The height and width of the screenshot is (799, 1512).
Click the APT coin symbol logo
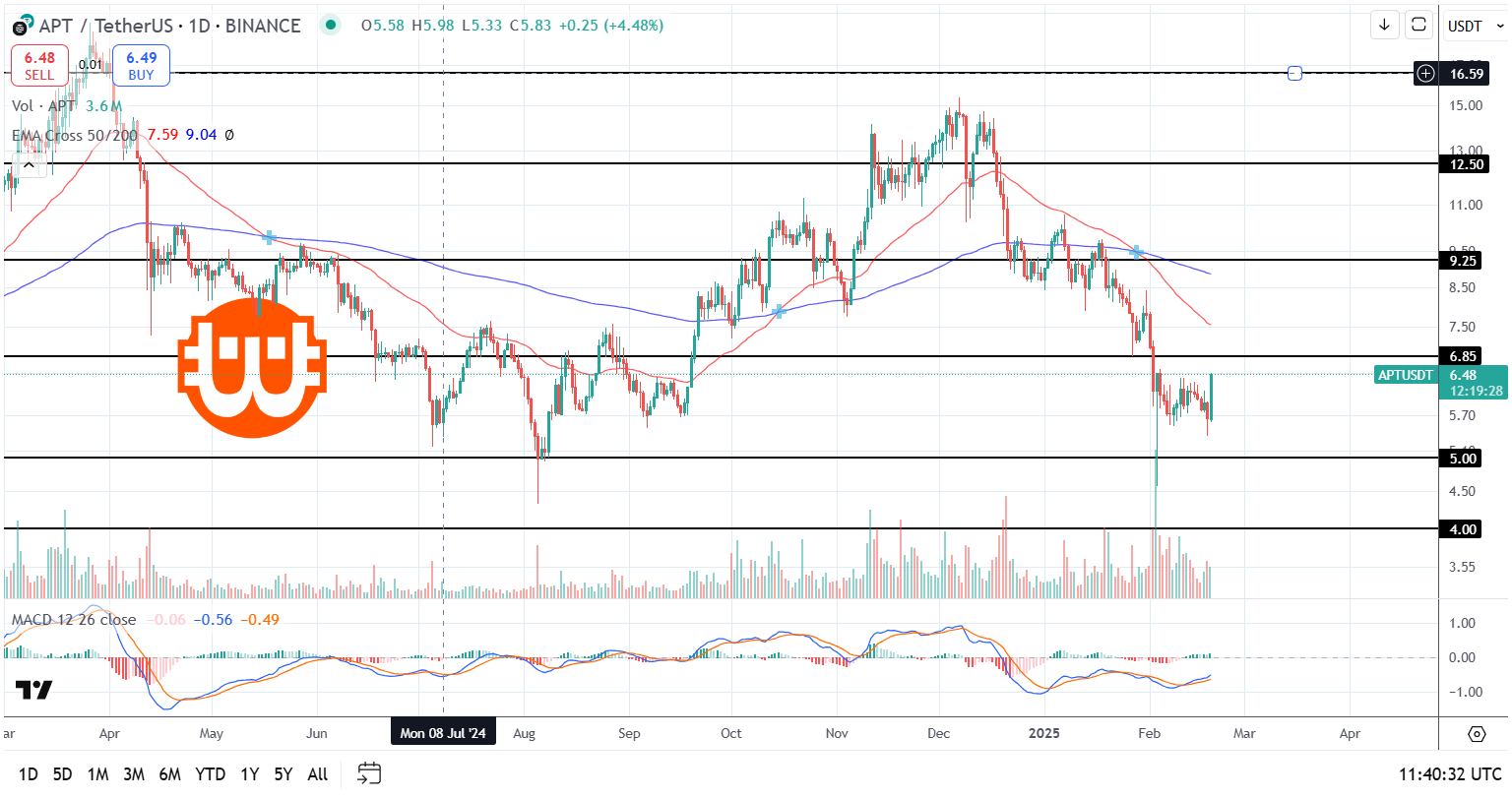point(21,26)
